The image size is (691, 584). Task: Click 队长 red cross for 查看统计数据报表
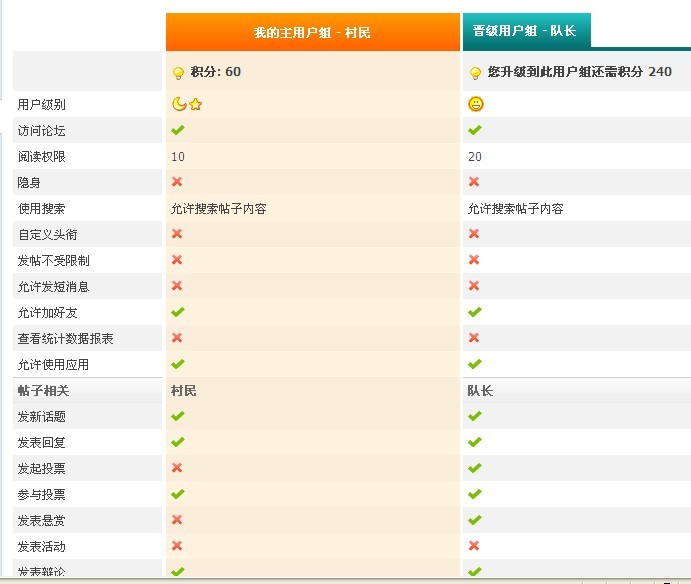tap(474, 338)
